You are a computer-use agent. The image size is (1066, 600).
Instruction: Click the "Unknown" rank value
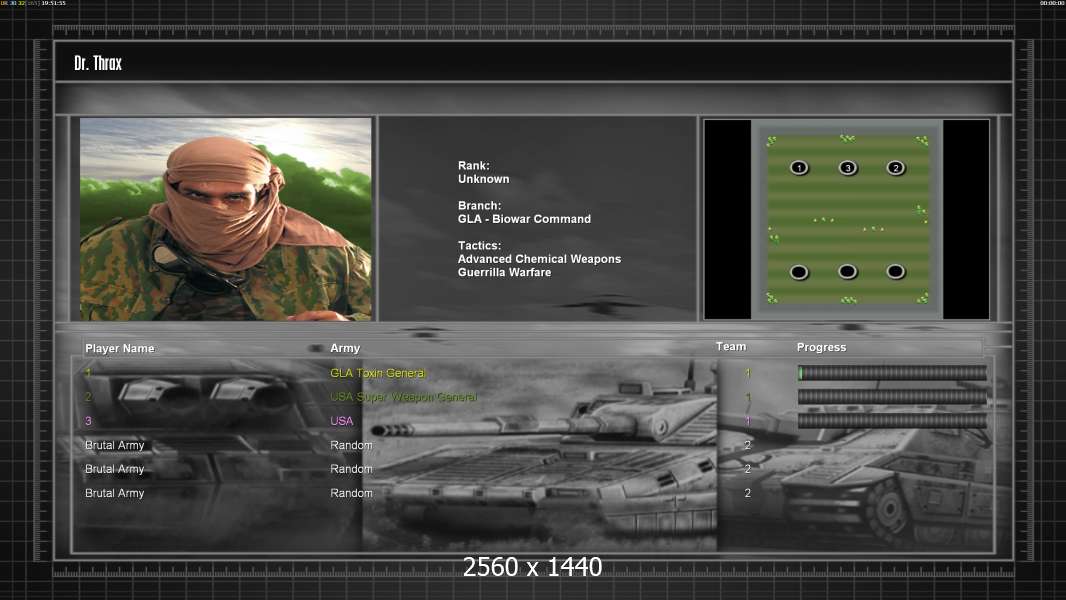click(x=483, y=179)
